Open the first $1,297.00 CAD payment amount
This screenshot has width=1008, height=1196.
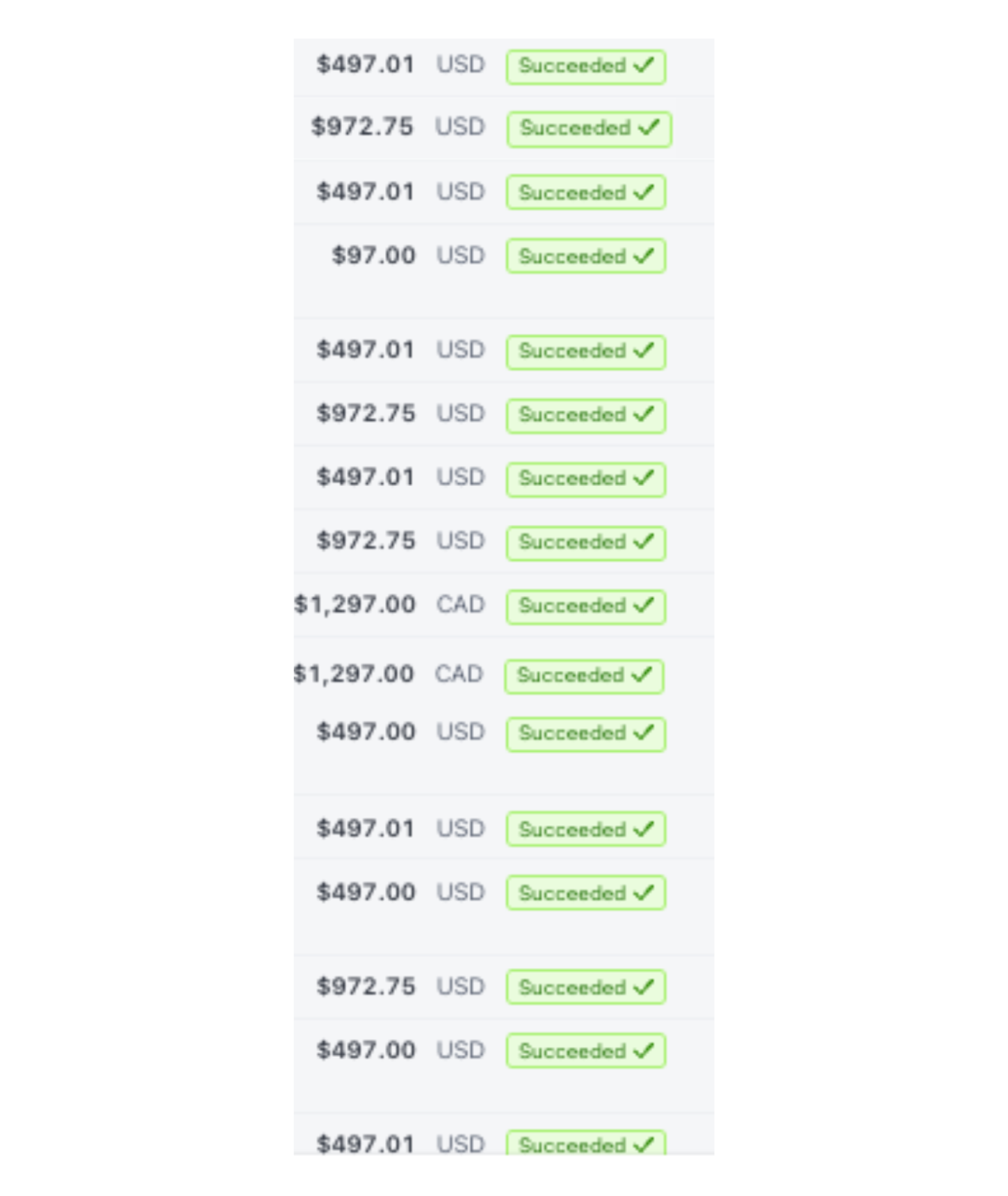(355, 604)
